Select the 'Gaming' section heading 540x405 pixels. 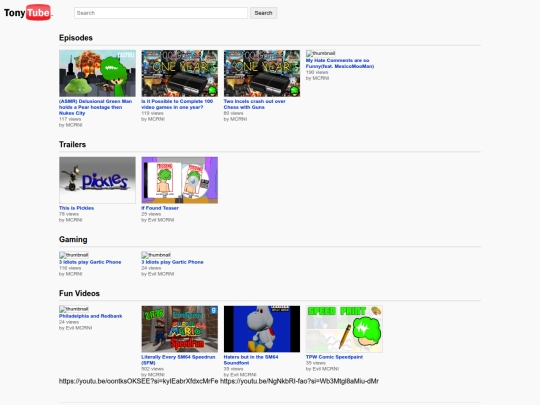[73, 240]
